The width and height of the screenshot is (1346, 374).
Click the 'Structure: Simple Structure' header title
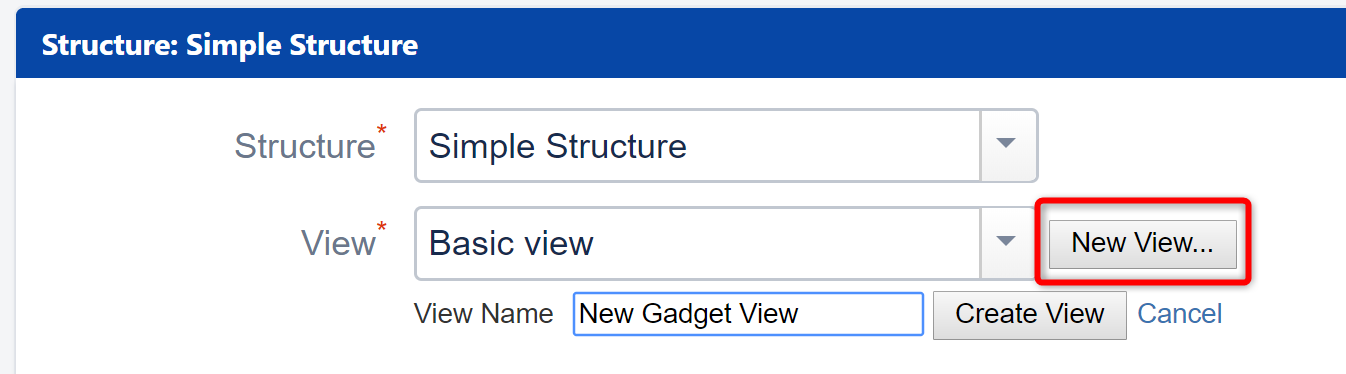[230, 45]
